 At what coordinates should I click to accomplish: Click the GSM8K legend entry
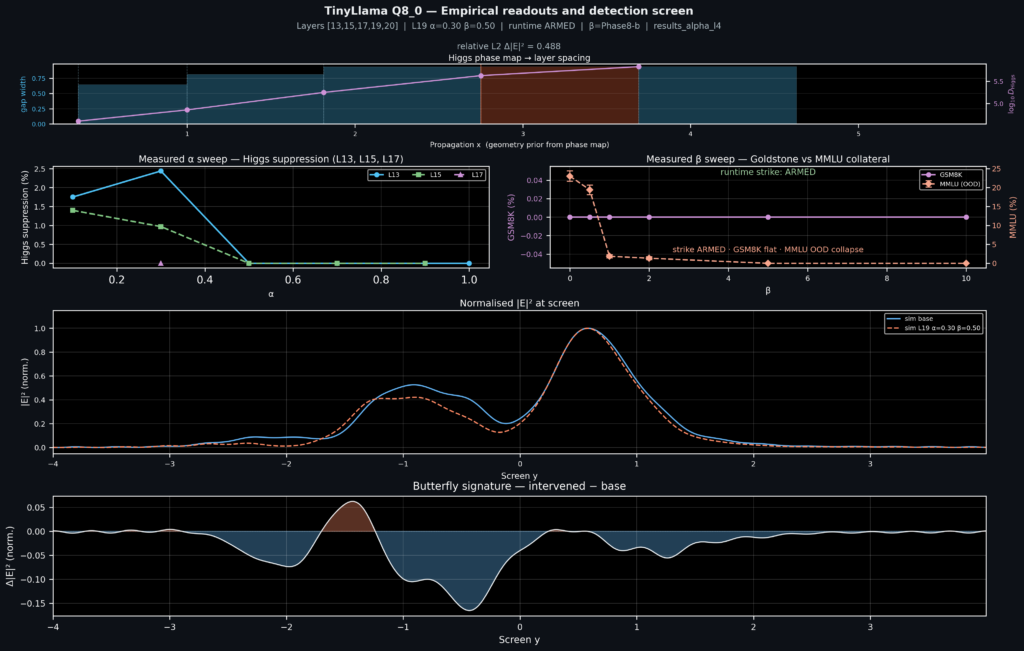(942, 175)
